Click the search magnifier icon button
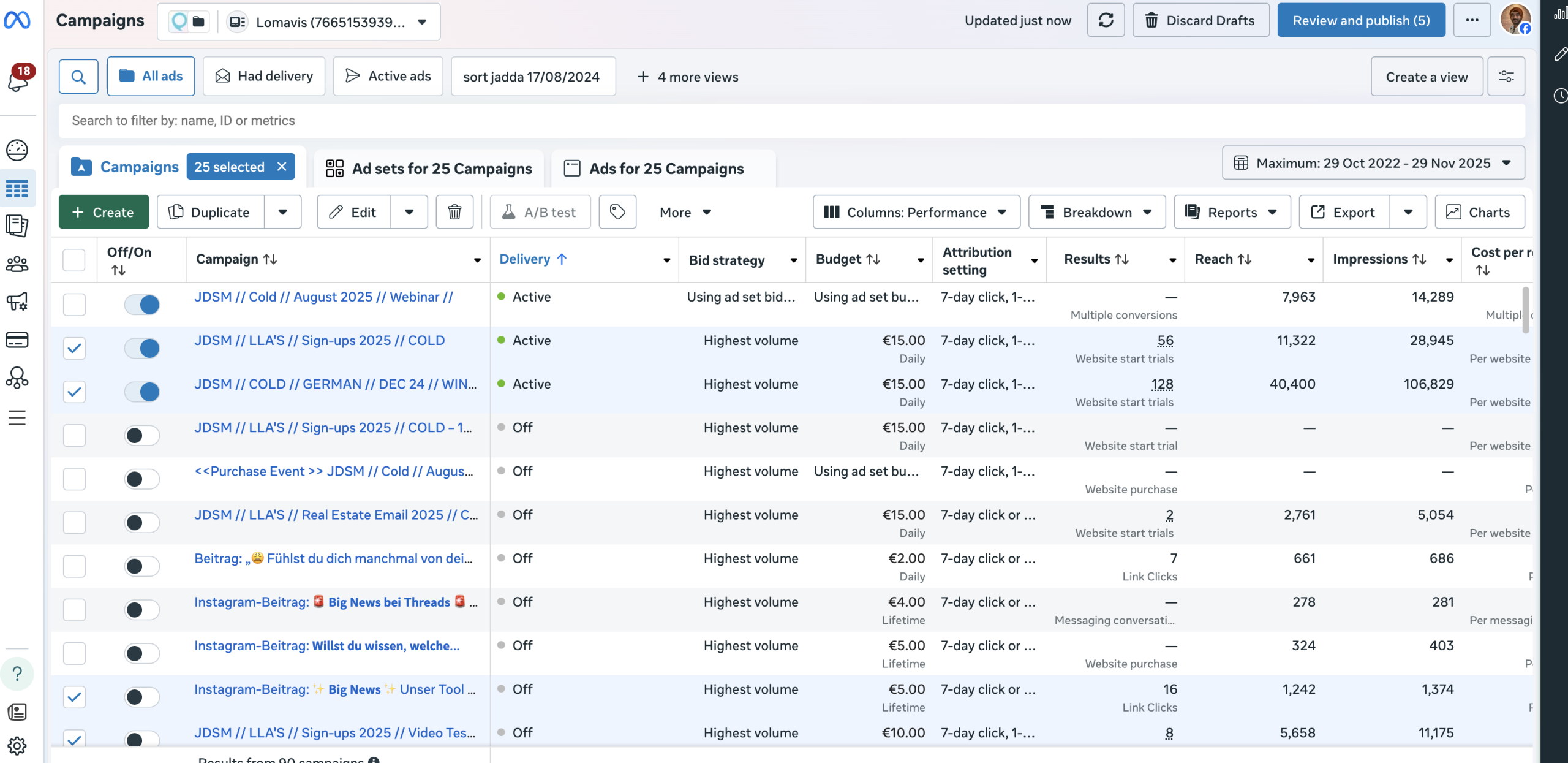The width and height of the screenshot is (1568, 763). click(x=78, y=77)
